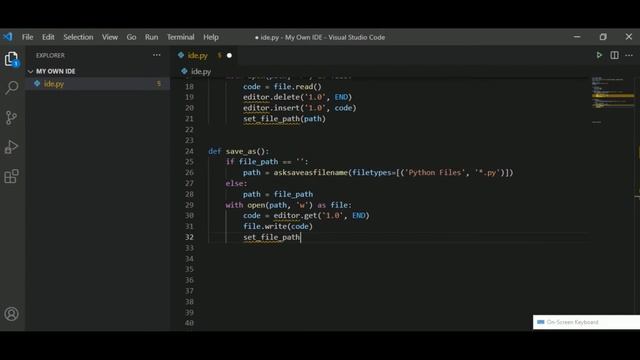Click with open(path, 'w') on line 29
Screen dimensions: 640x360
269,205
